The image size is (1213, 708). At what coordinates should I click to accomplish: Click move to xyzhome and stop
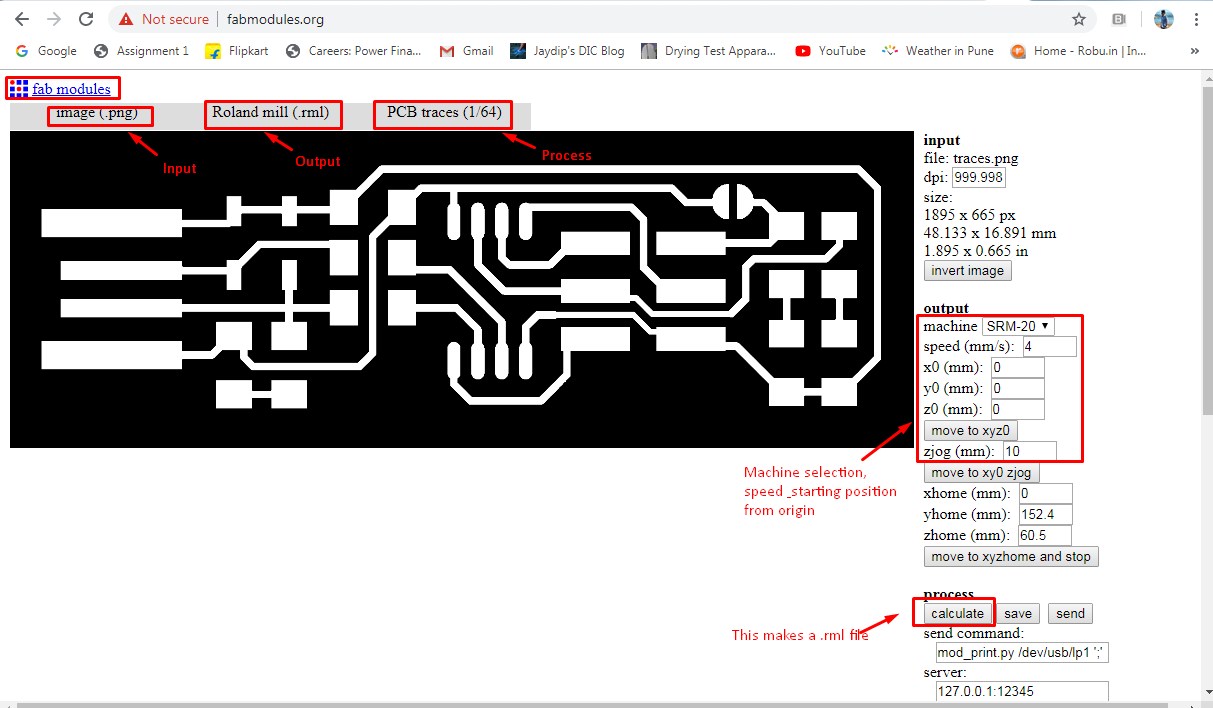1011,557
